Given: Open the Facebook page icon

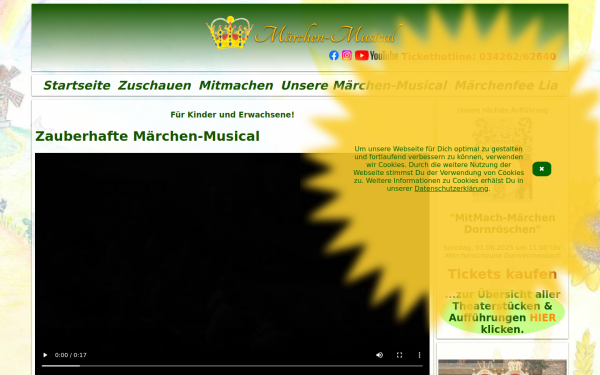Looking at the screenshot, I should click(334, 55).
